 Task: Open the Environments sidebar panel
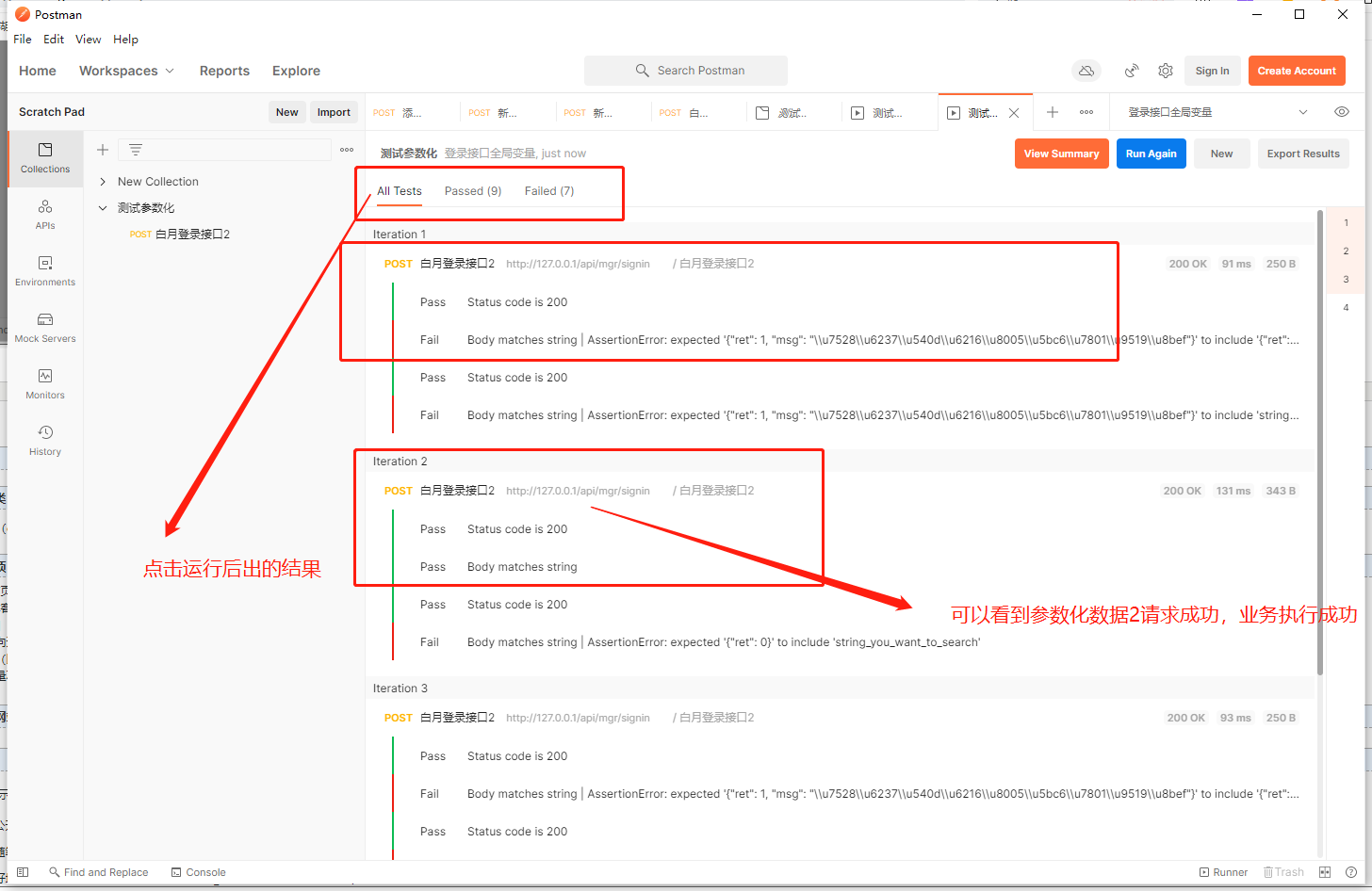tap(45, 271)
